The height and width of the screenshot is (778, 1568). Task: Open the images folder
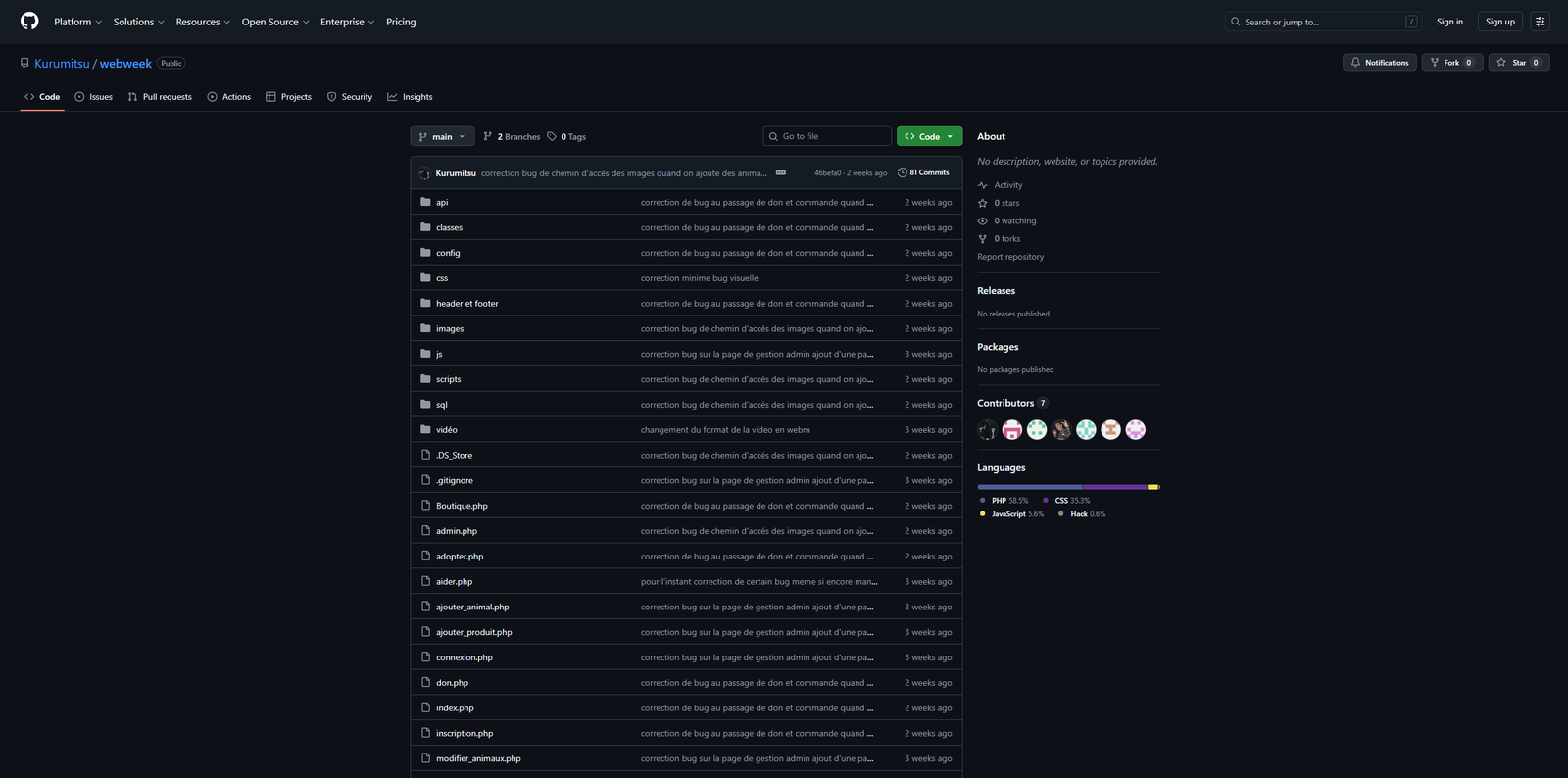[x=450, y=329]
